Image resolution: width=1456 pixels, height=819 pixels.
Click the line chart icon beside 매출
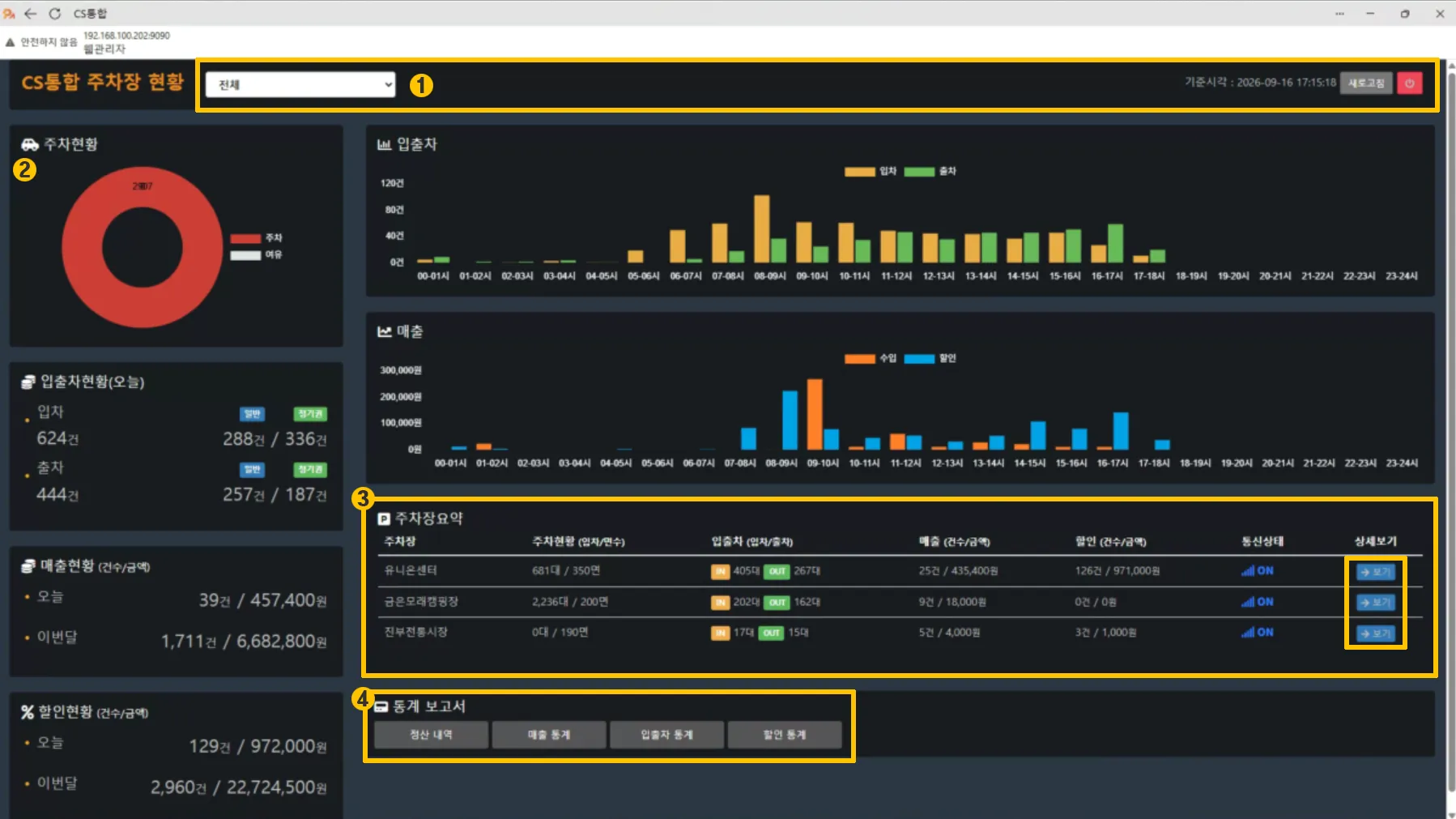384,331
